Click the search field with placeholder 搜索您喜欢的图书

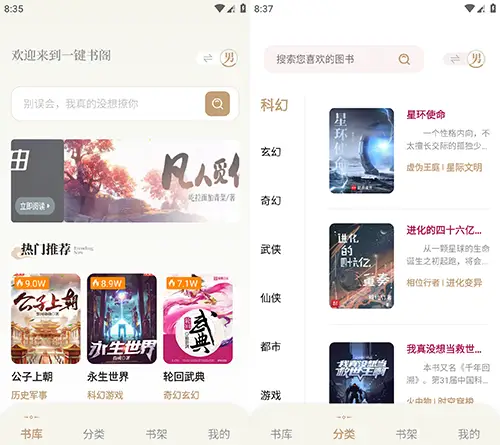pyautogui.click(x=344, y=59)
